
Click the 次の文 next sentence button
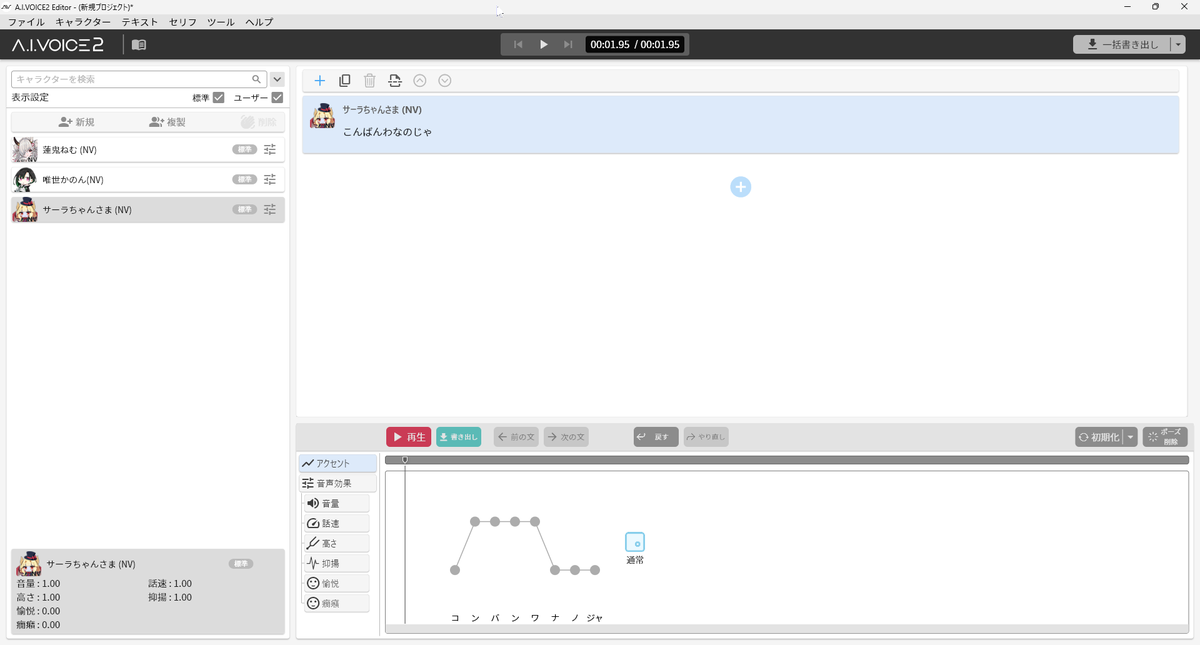click(x=566, y=437)
